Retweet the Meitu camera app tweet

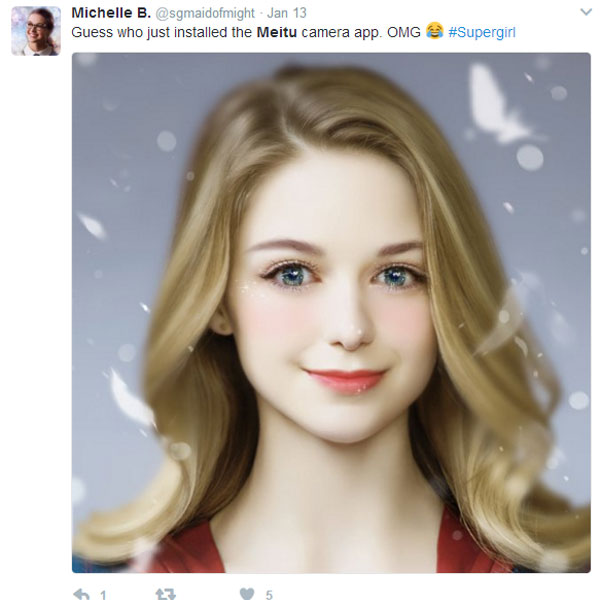165,593
